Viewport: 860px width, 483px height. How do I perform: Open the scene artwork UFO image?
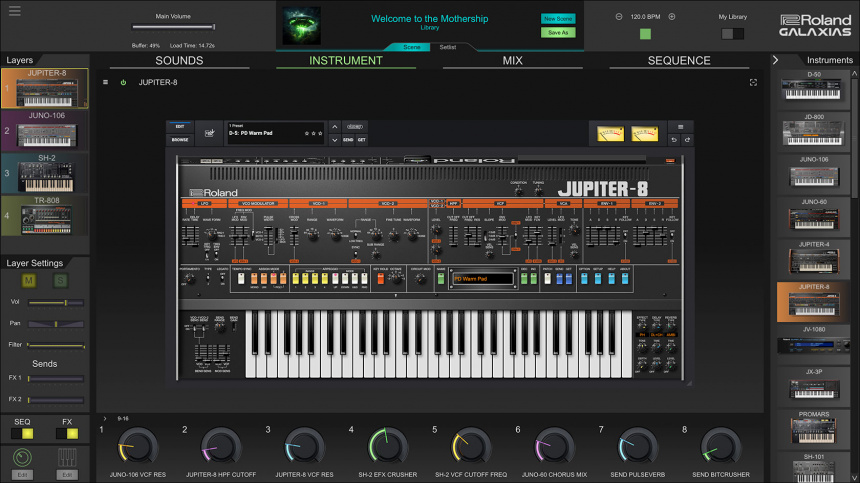click(301, 26)
